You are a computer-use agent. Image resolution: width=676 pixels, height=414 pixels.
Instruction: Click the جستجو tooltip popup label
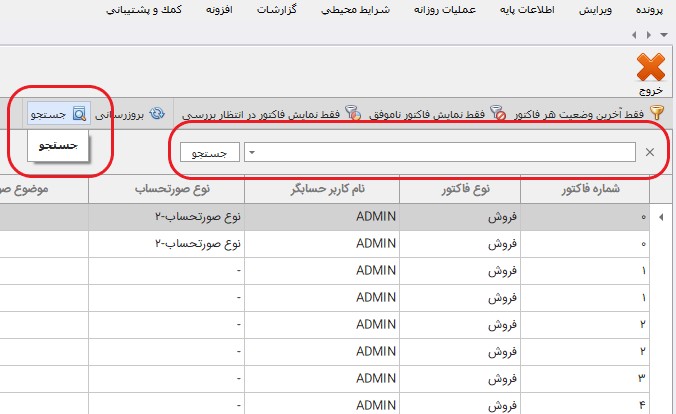[59, 146]
